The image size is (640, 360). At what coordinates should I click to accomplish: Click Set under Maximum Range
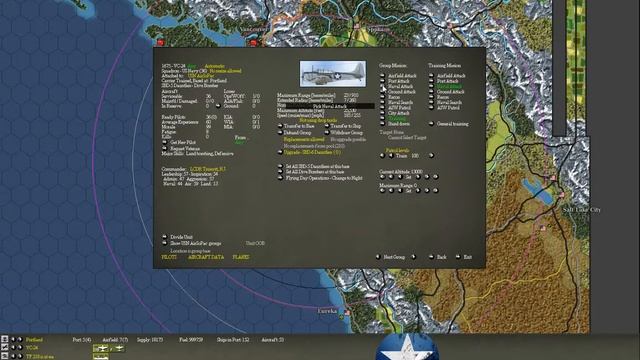(x=409, y=191)
